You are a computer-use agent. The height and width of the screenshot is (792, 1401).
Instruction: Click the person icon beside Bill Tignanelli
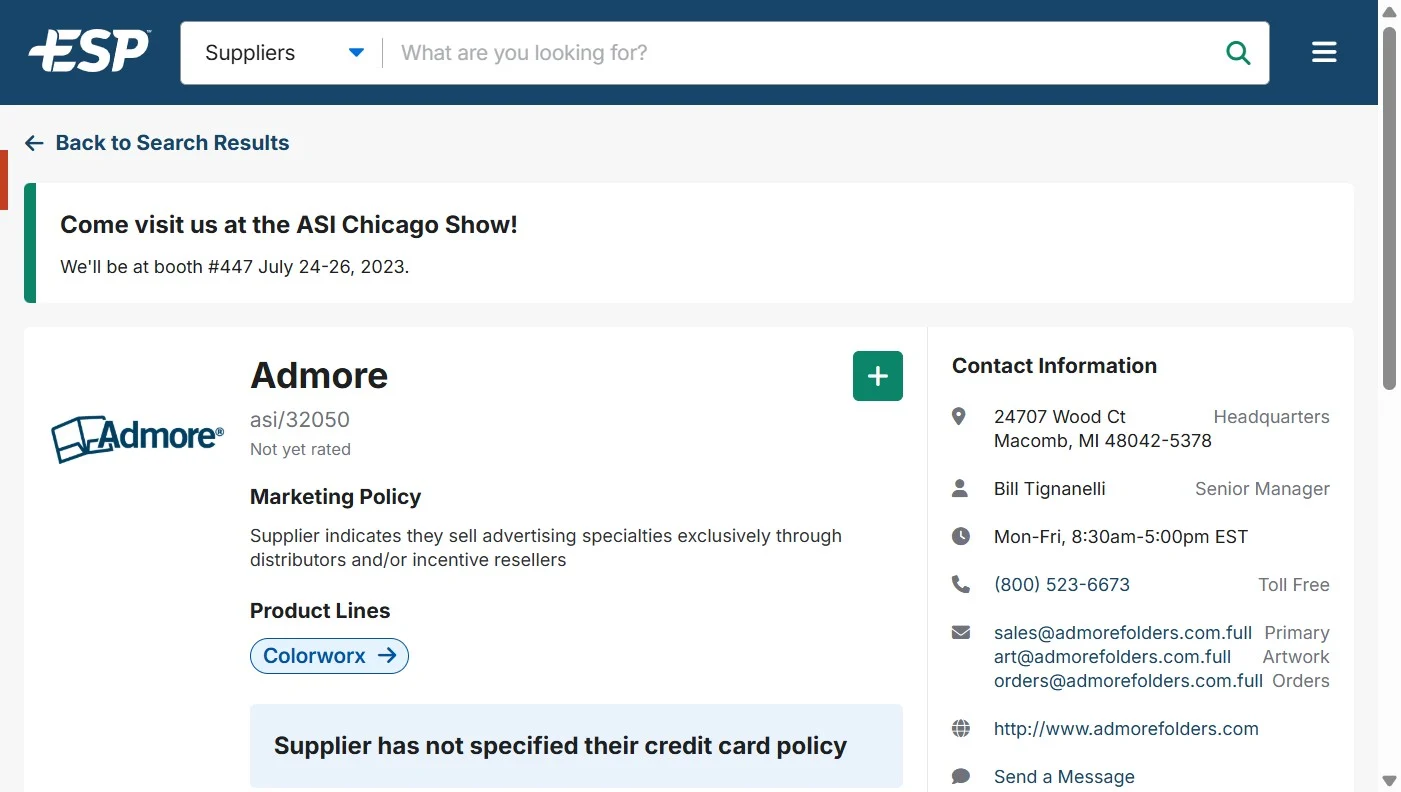click(960, 488)
